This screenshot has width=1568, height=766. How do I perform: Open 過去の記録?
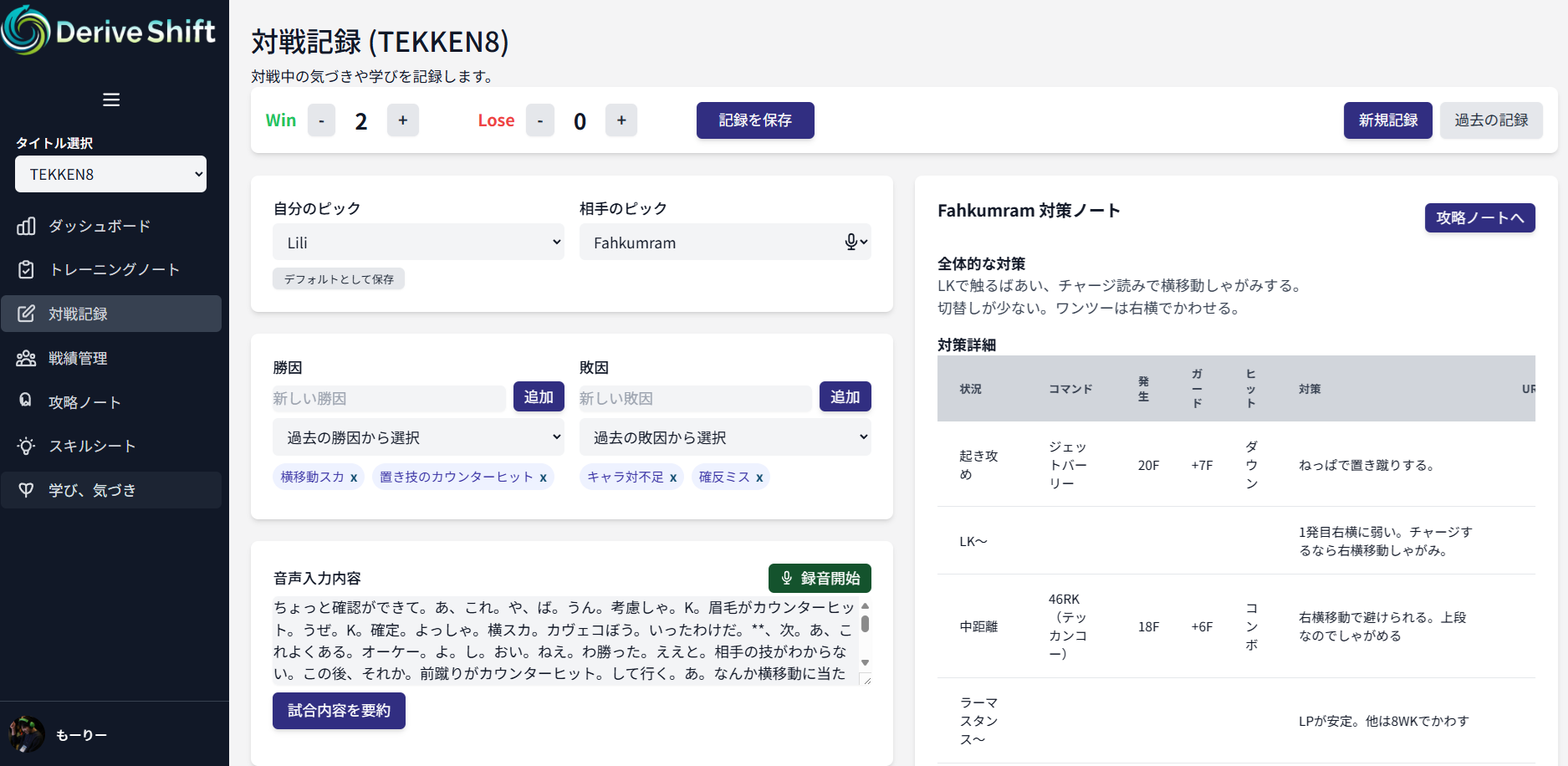(x=1491, y=120)
